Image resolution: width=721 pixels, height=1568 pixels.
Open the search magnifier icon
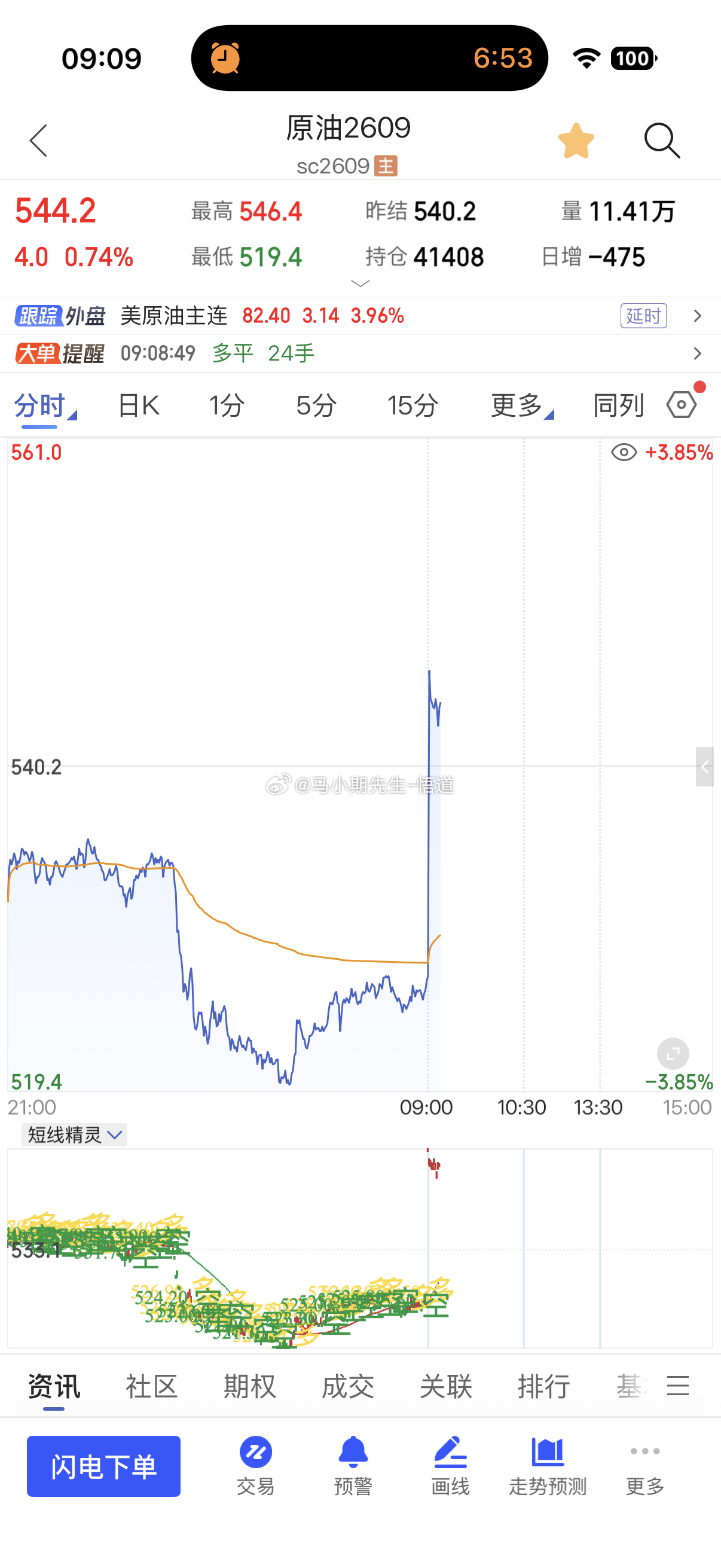coord(662,141)
